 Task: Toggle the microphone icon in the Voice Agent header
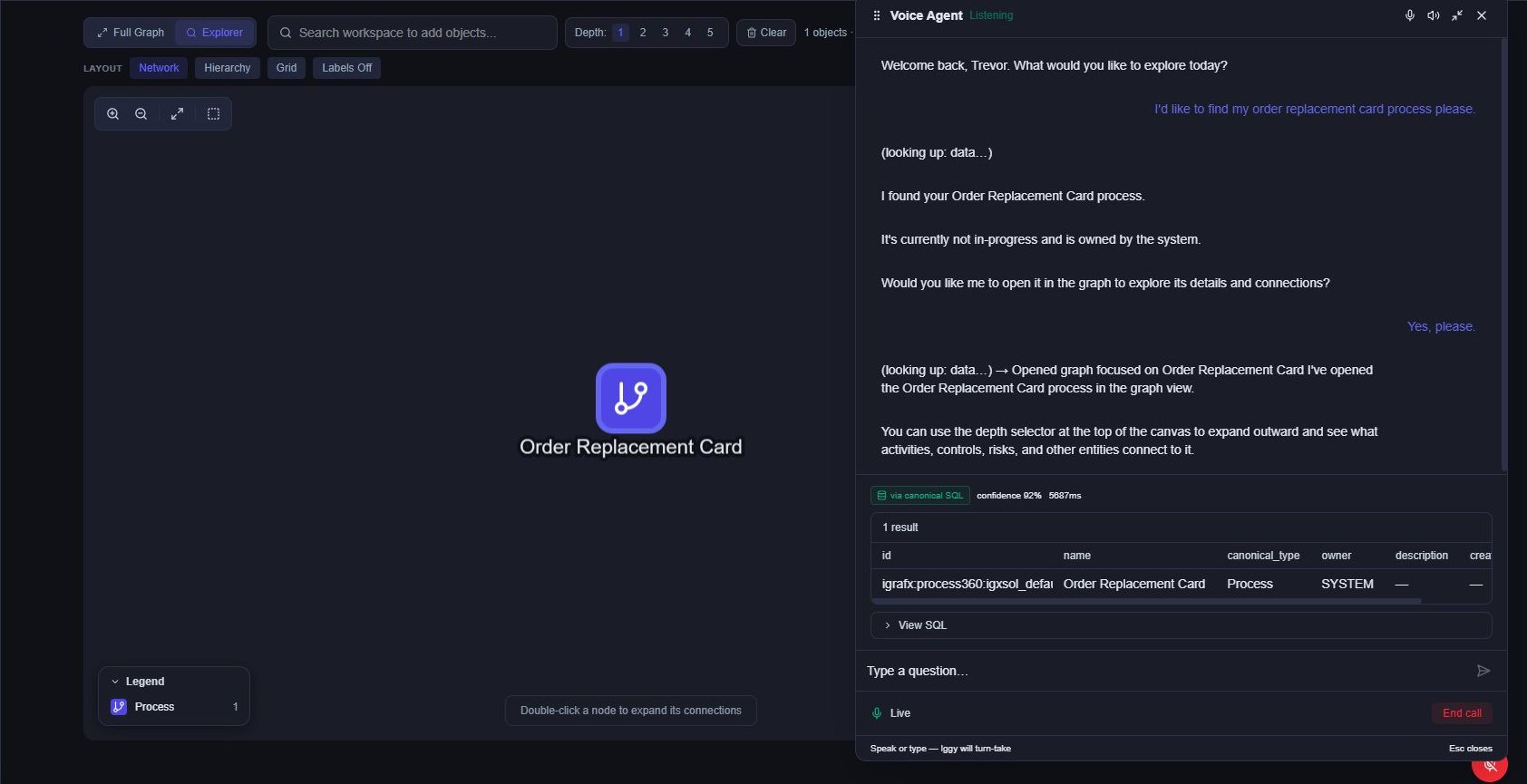pyautogui.click(x=1409, y=15)
